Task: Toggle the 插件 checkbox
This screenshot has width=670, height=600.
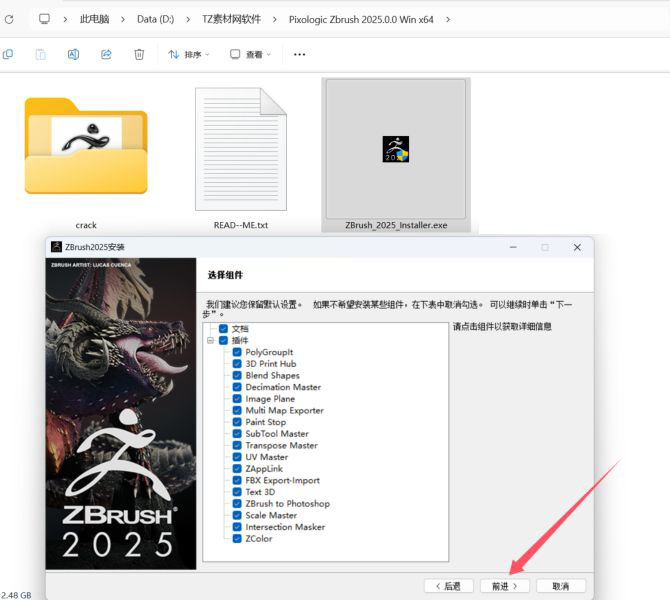Action: point(223,340)
